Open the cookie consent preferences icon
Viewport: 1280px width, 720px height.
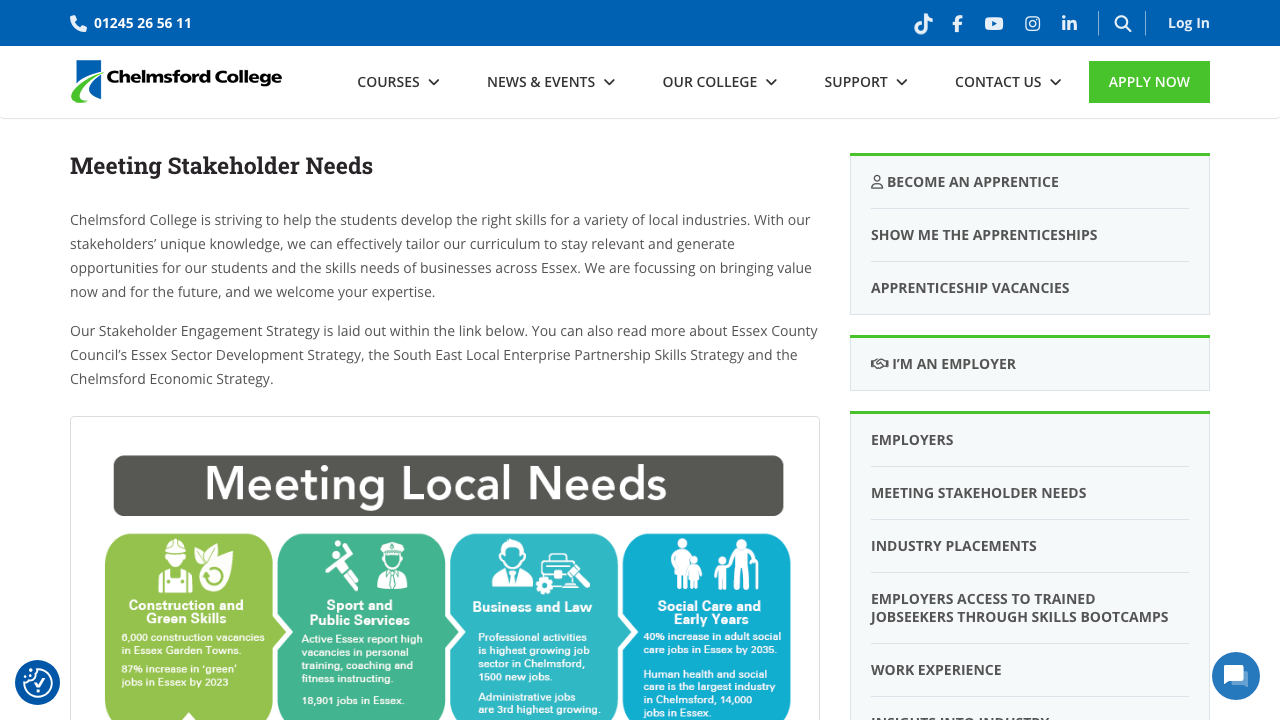point(38,682)
